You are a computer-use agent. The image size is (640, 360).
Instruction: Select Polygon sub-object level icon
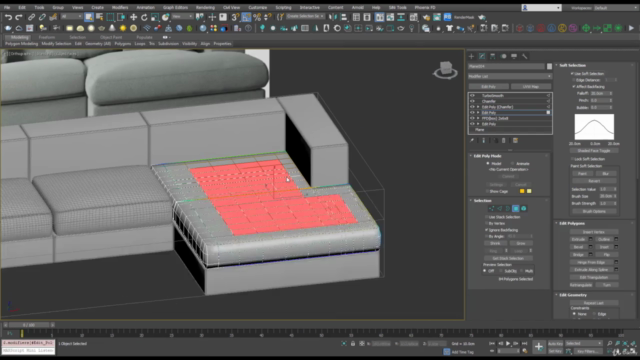(516, 209)
